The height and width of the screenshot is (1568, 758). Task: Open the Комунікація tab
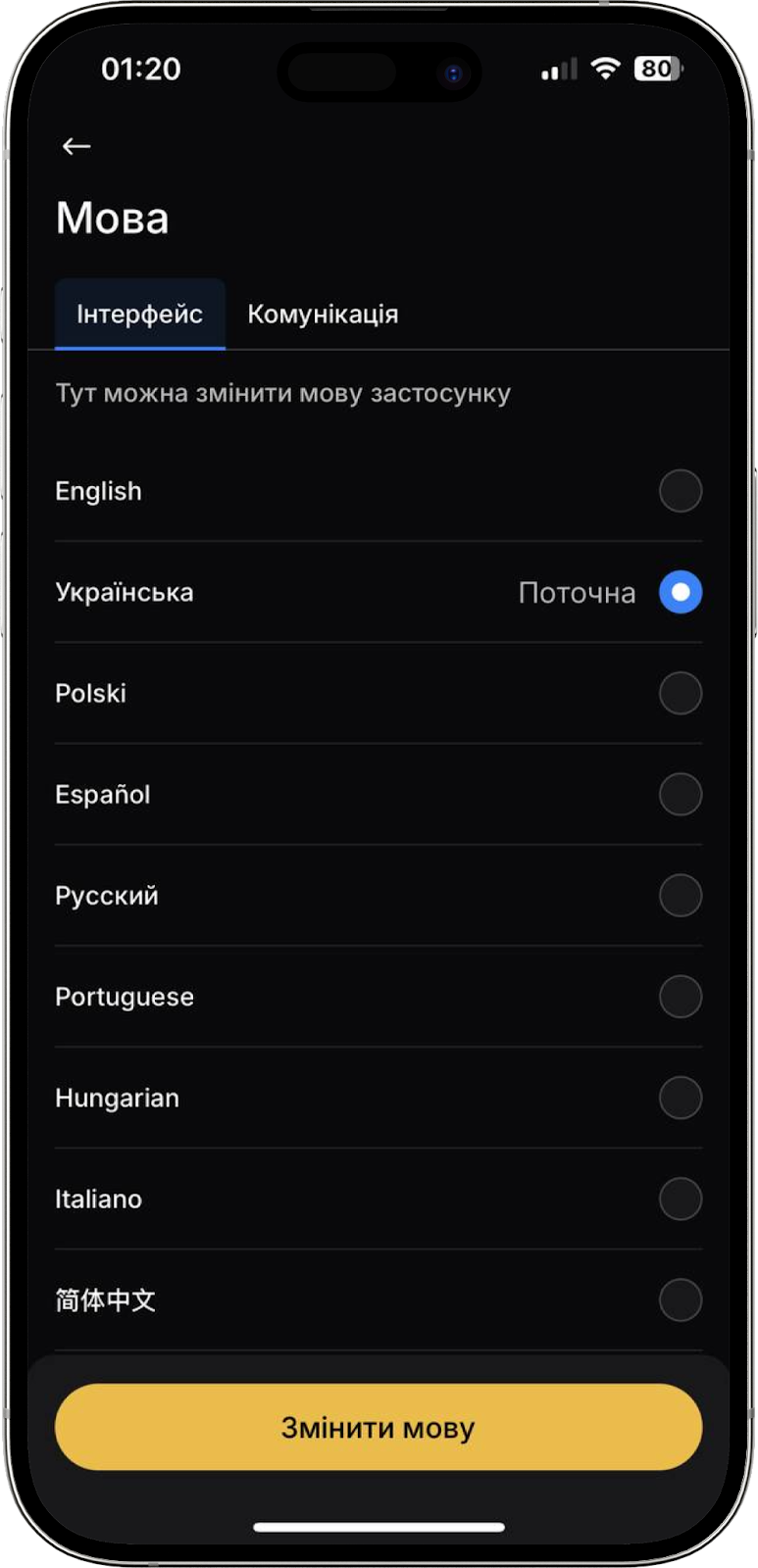pyautogui.click(x=323, y=314)
